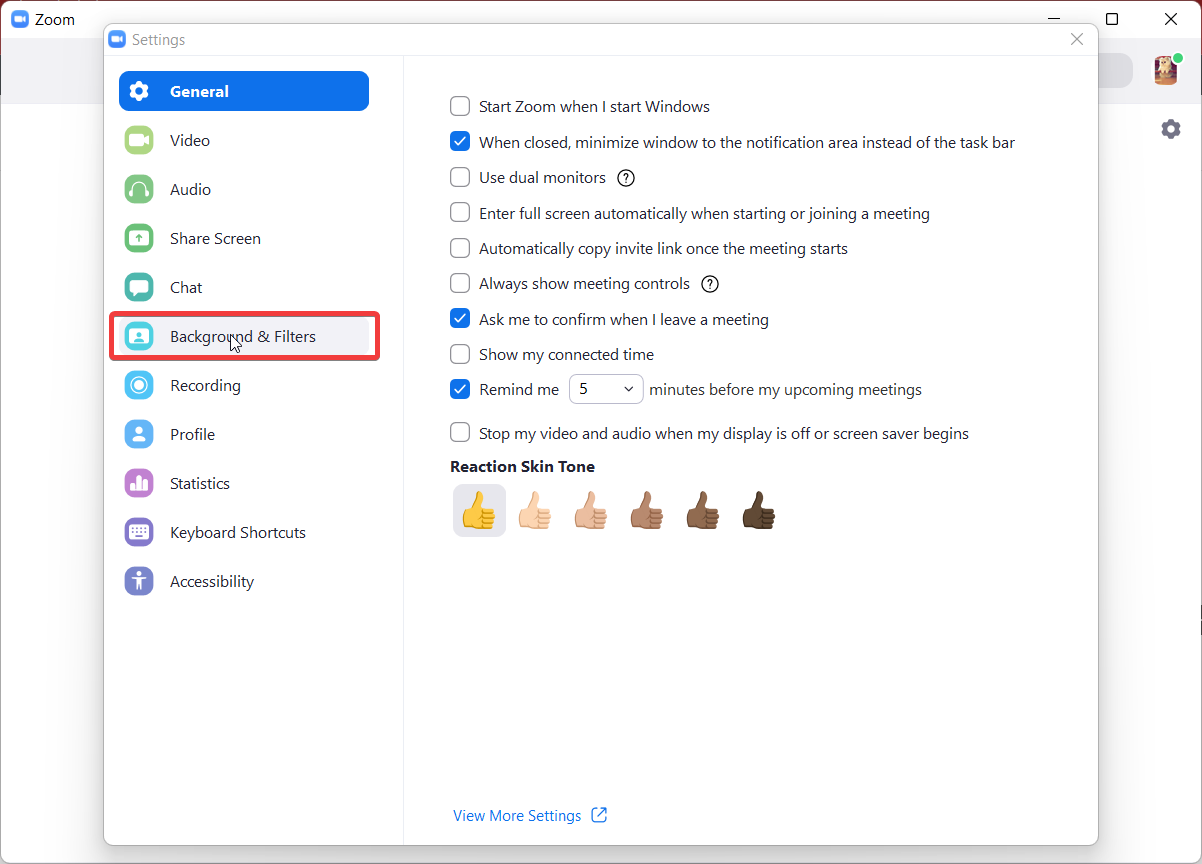The image size is (1202, 864).
Task: Enable Automatically copy invite link checkbox
Action: coord(460,248)
